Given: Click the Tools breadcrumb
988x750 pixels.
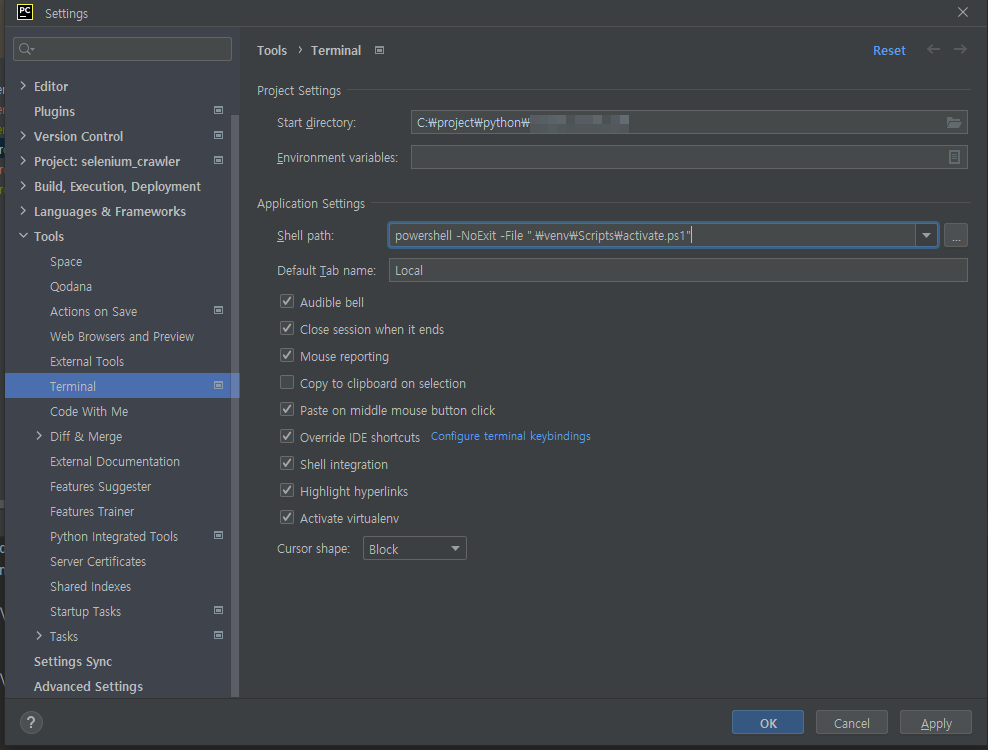Looking at the screenshot, I should coord(272,50).
